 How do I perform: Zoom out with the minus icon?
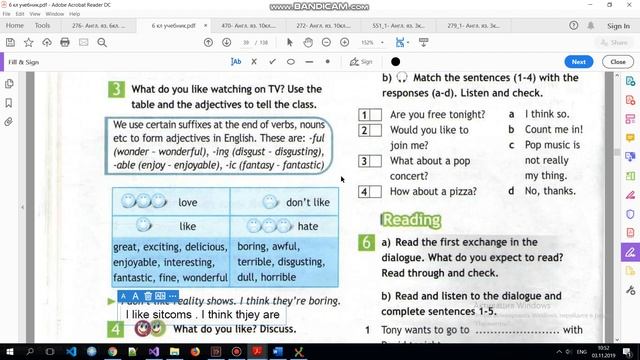pos(326,42)
